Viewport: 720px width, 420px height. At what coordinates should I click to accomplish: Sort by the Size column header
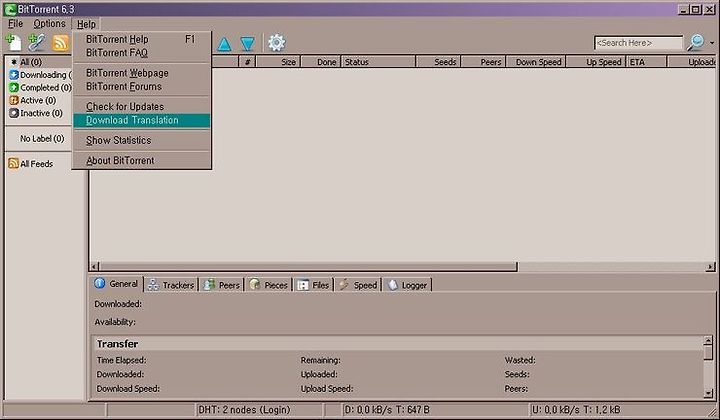[278, 62]
